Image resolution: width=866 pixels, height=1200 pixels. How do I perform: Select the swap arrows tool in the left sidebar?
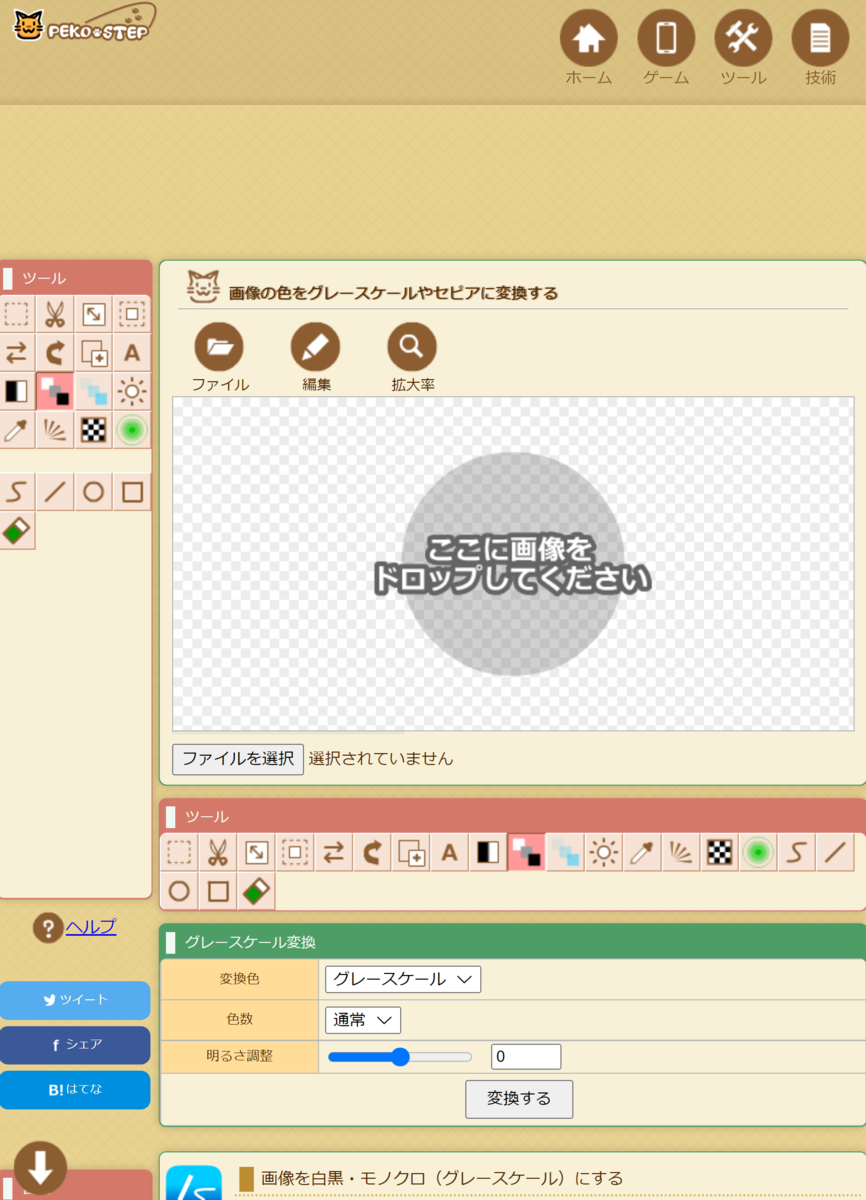[x=16, y=353]
